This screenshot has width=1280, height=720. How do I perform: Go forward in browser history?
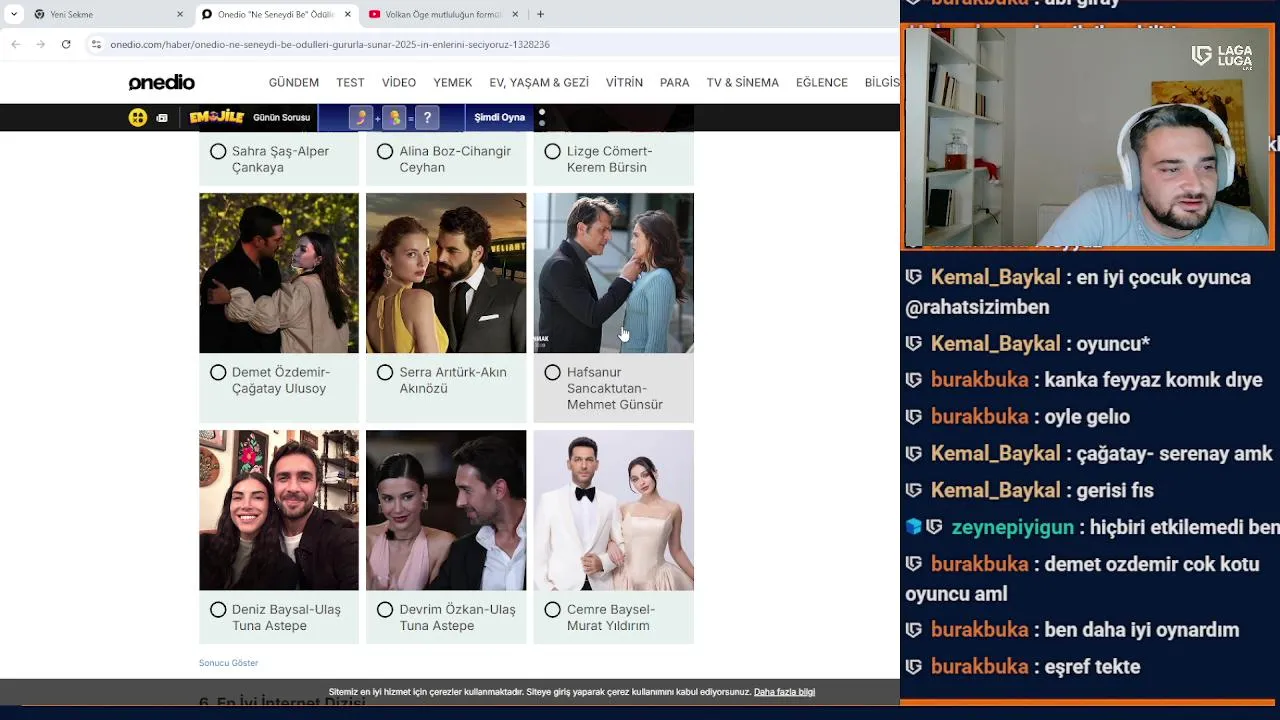point(40,44)
